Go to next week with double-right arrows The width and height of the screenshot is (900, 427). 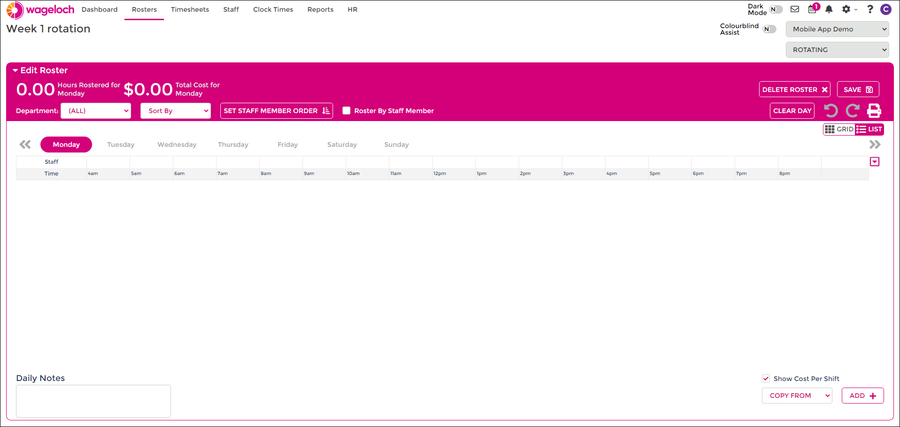tap(875, 145)
